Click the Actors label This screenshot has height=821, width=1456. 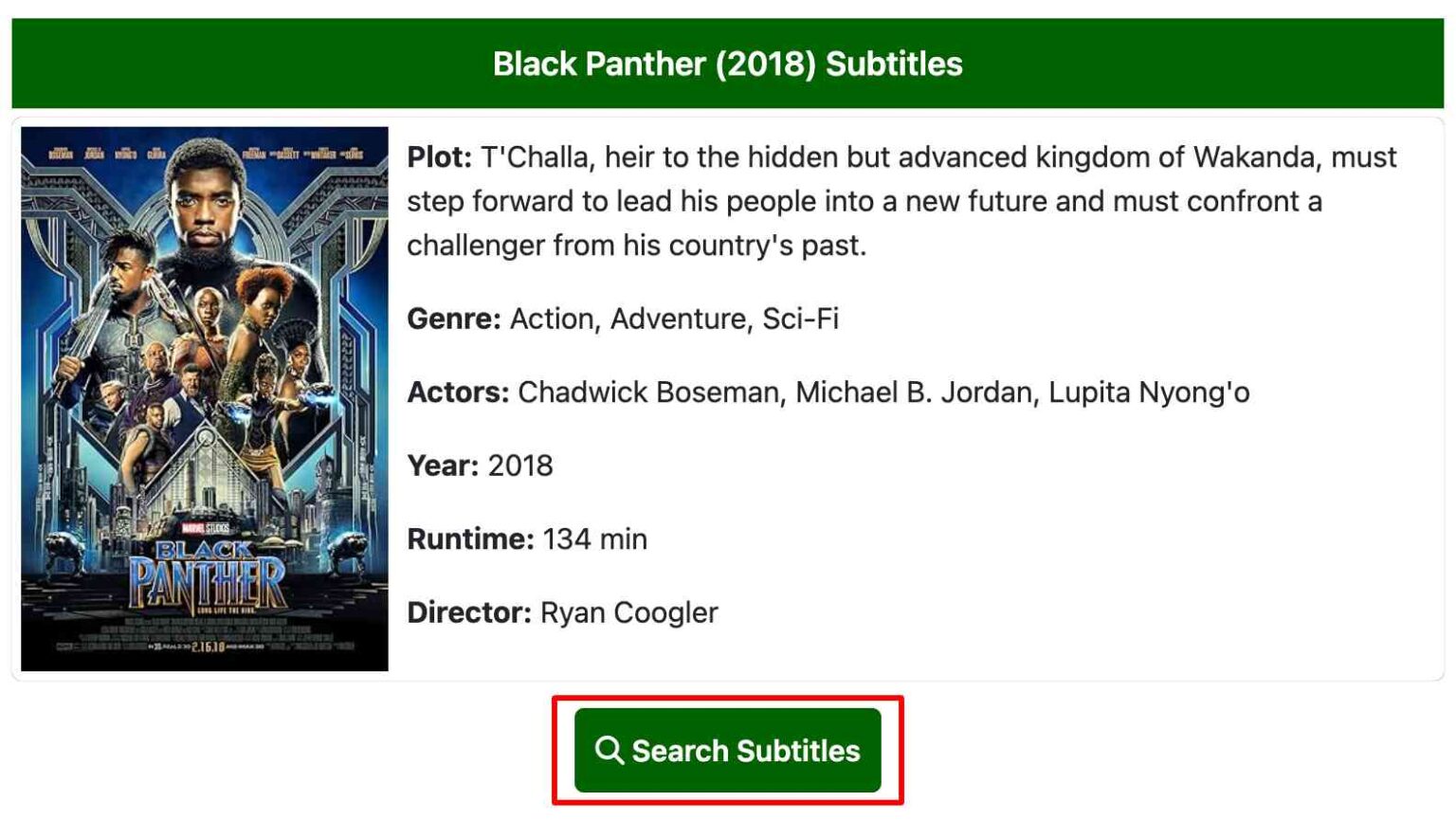[458, 392]
